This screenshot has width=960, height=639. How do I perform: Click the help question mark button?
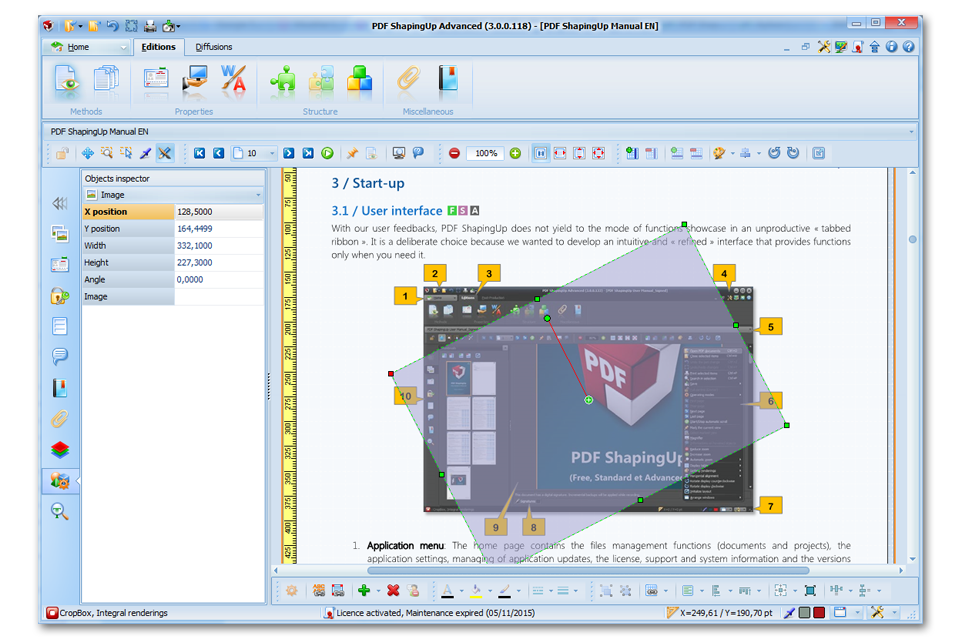(x=909, y=47)
